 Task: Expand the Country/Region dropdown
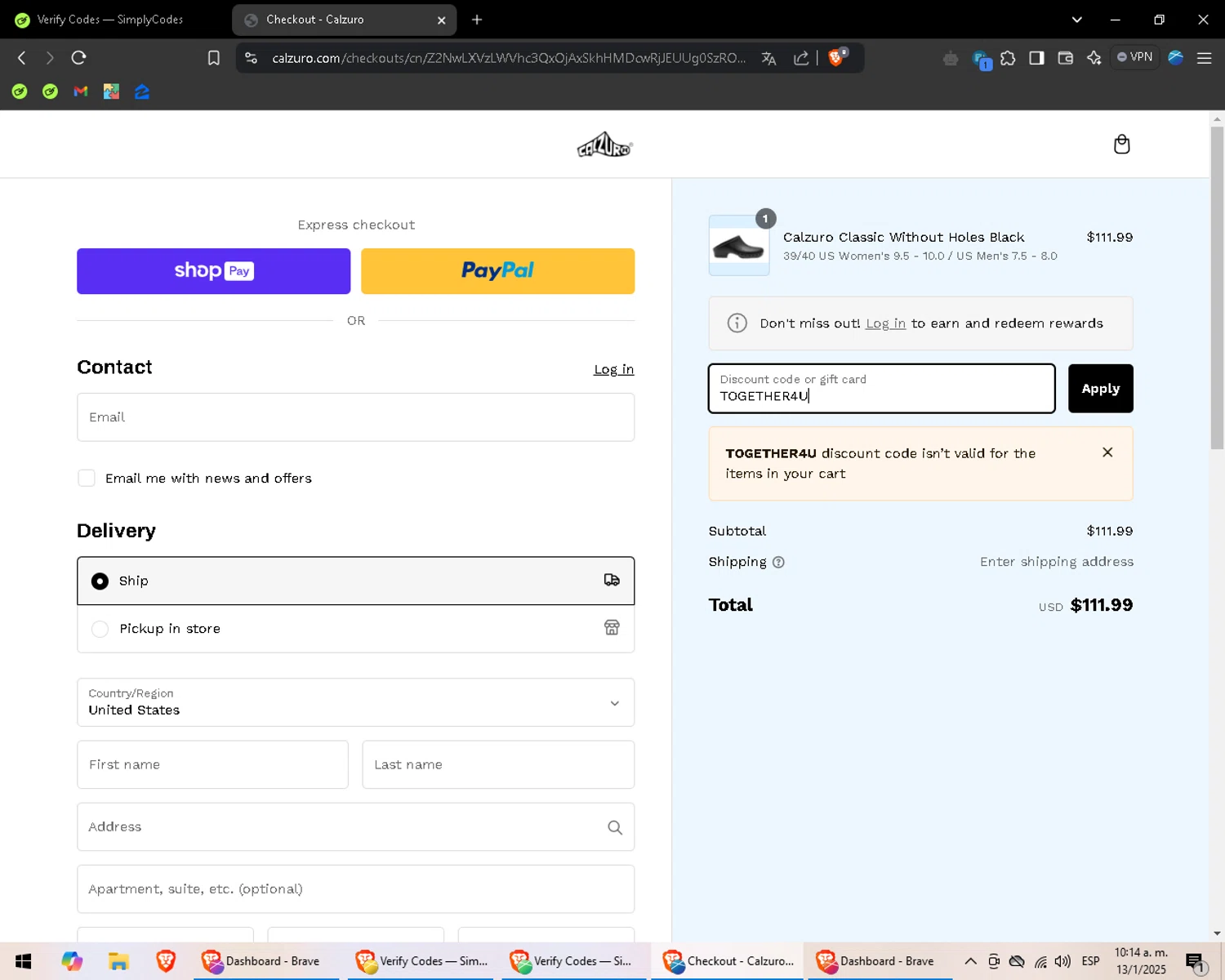pyautogui.click(x=355, y=702)
